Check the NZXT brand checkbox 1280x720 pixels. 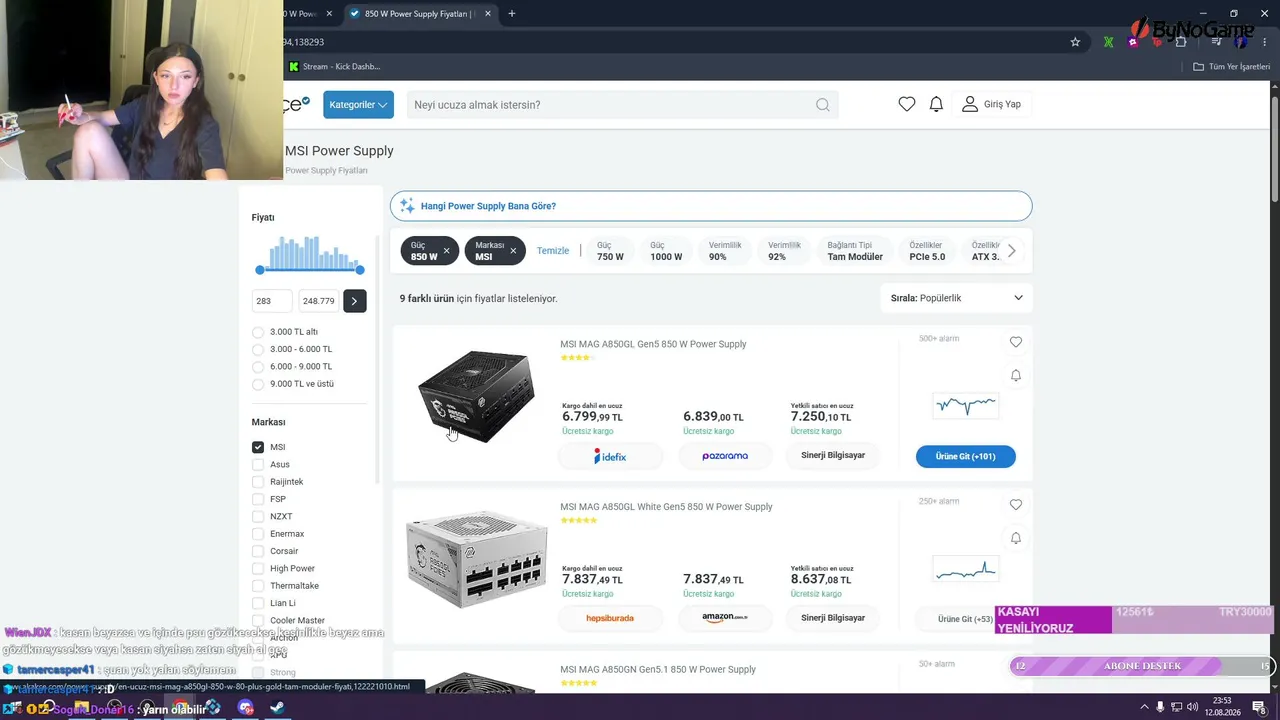[258, 516]
